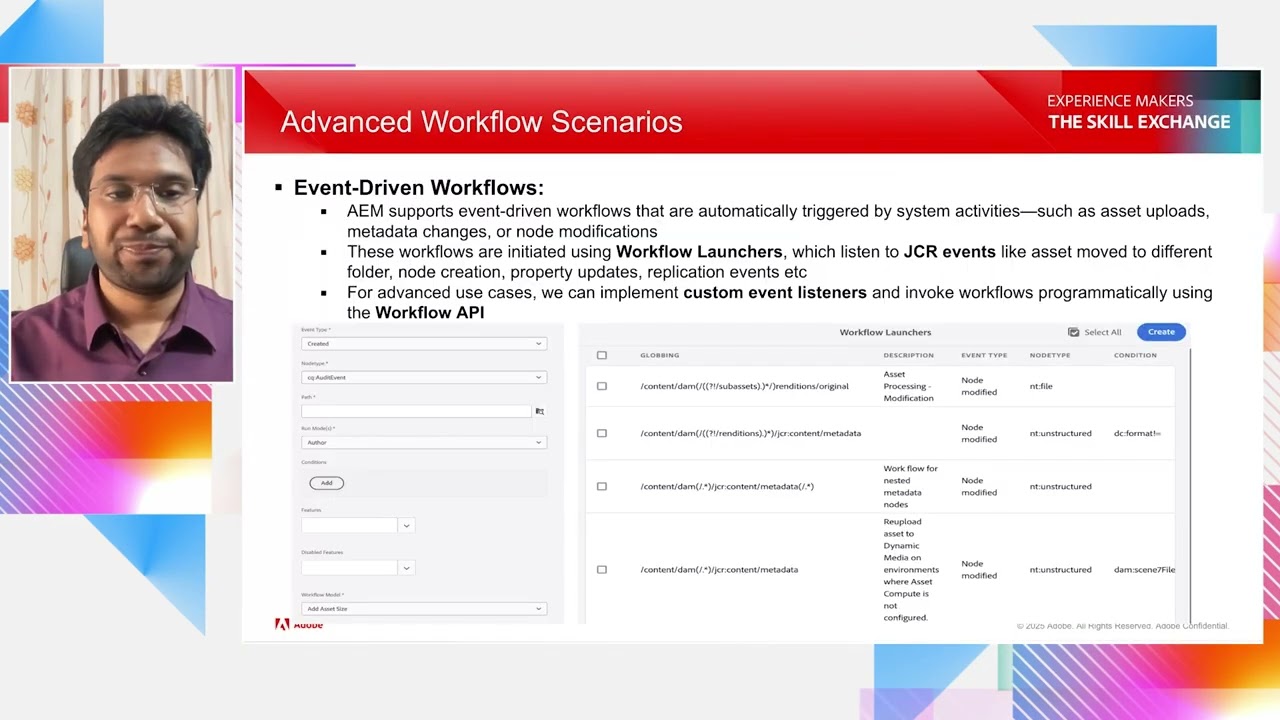The image size is (1280, 720).
Task: Click the dam:scene7File condition cell
Action: (x=1144, y=570)
